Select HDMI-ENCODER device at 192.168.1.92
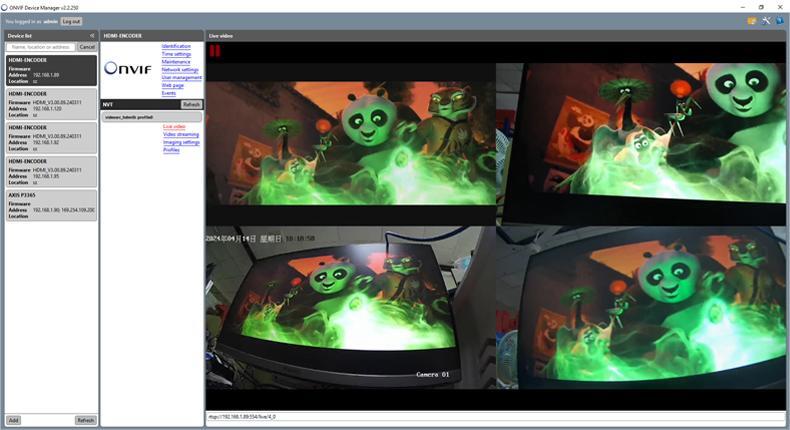This screenshot has width=790, height=430. coord(51,138)
